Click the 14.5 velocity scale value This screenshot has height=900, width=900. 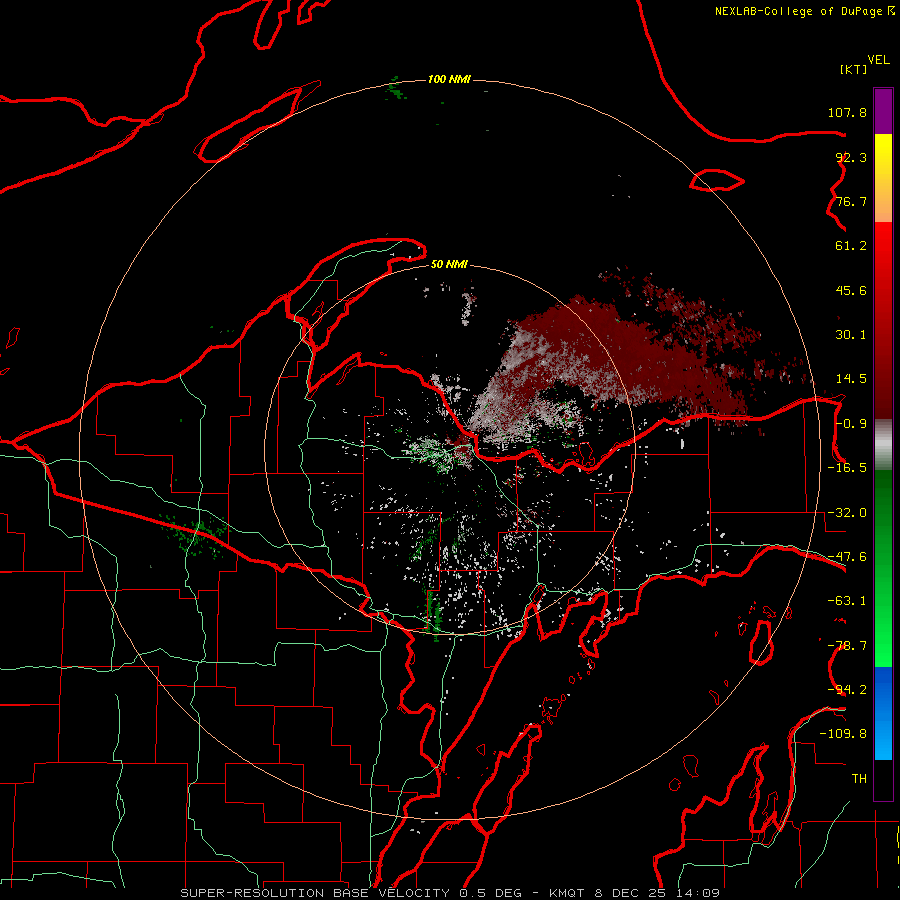[x=851, y=379]
